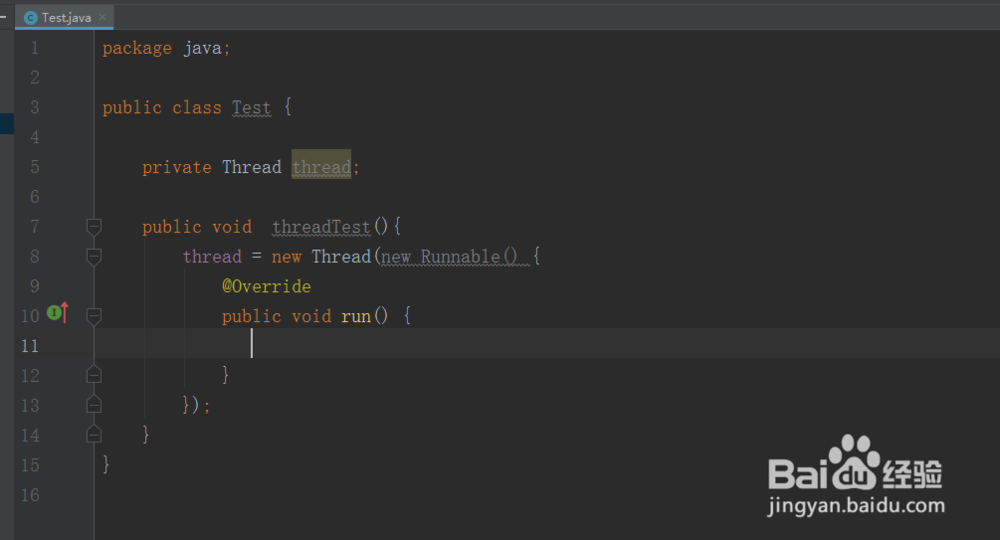Select the Test.java editor tab
Image resolution: width=1000 pixels, height=540 pixels.
(64, 17)
